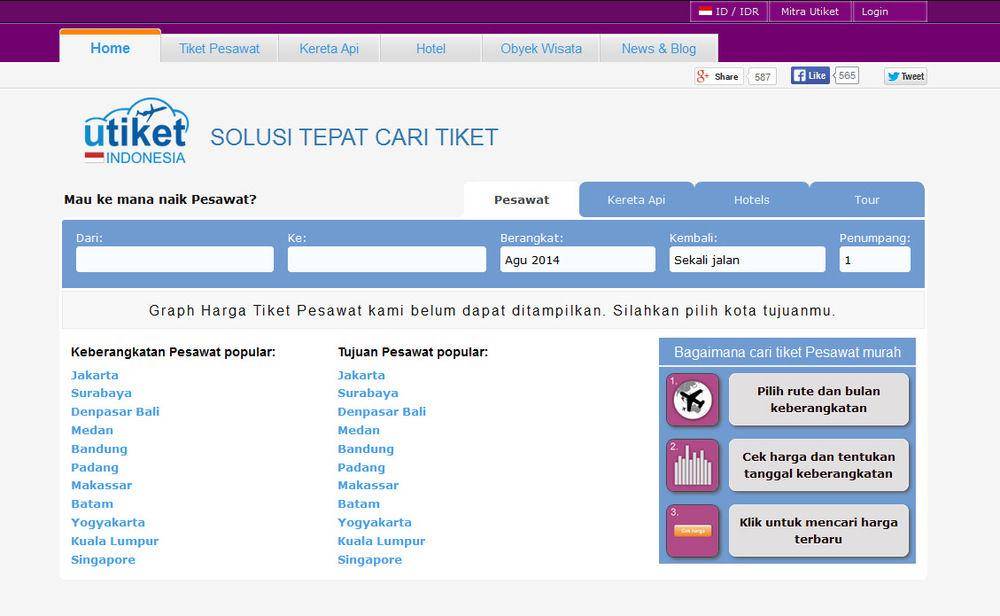The image size is (1000, 616).
Task: Open the Mitra Utiket link
Action: (x=810, y=11)
